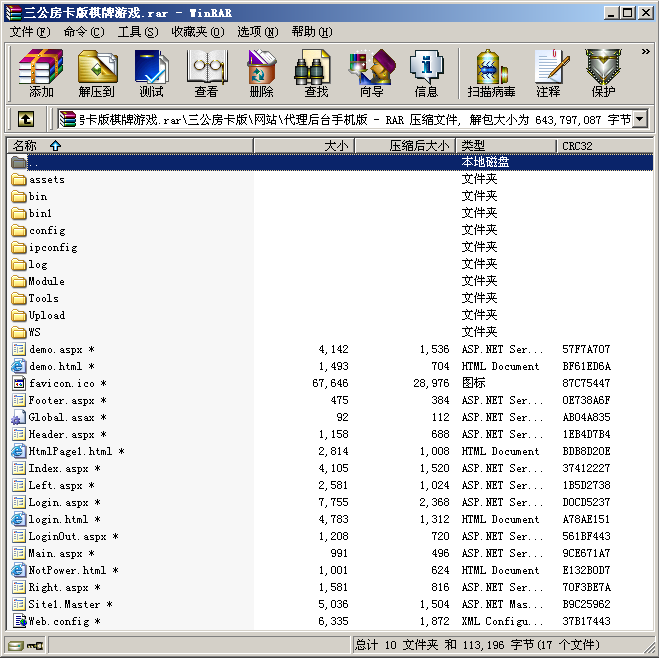Image resolution: width=659 pixels, height=658 pixels.
Task: Expand the archive path dropdown arrow
Action: (640, 120)
